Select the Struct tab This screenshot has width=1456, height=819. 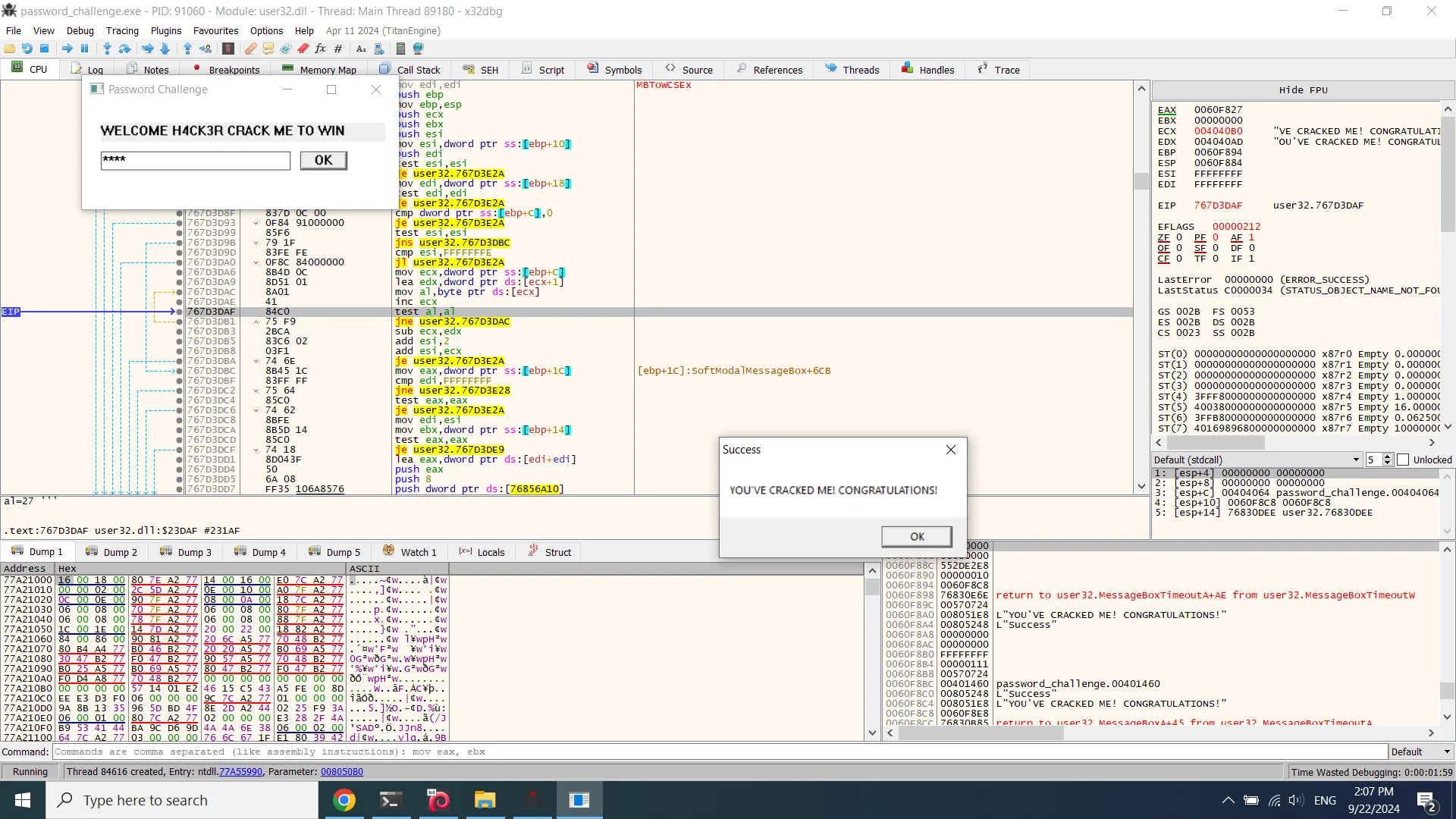coord(550,551)
